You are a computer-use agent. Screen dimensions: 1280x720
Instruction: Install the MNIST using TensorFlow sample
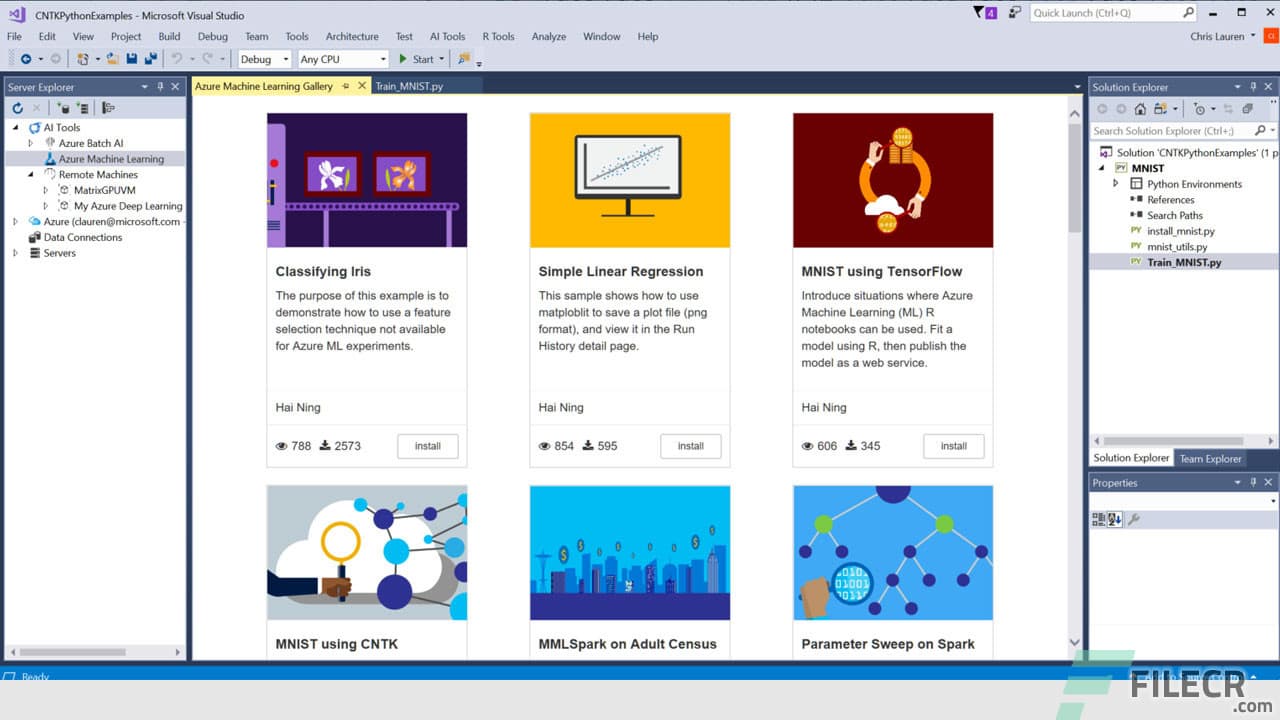pyautogui.click(x=953, y=446)
